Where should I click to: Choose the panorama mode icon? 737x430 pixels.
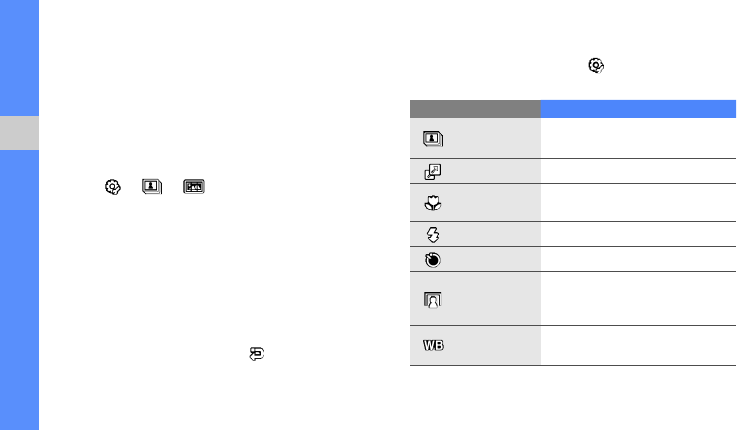pos(194,186)
